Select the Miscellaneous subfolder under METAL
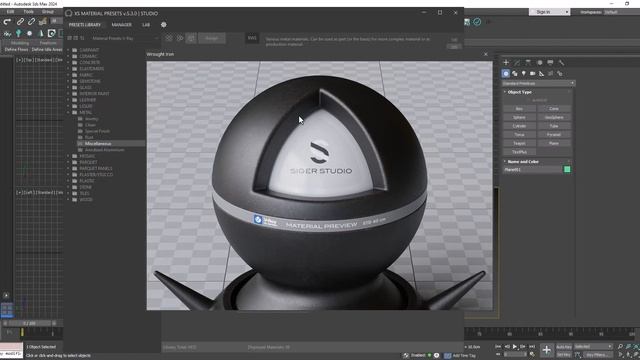Image resolution: width=640 pixels, height=360 pixels. (98, 144)
